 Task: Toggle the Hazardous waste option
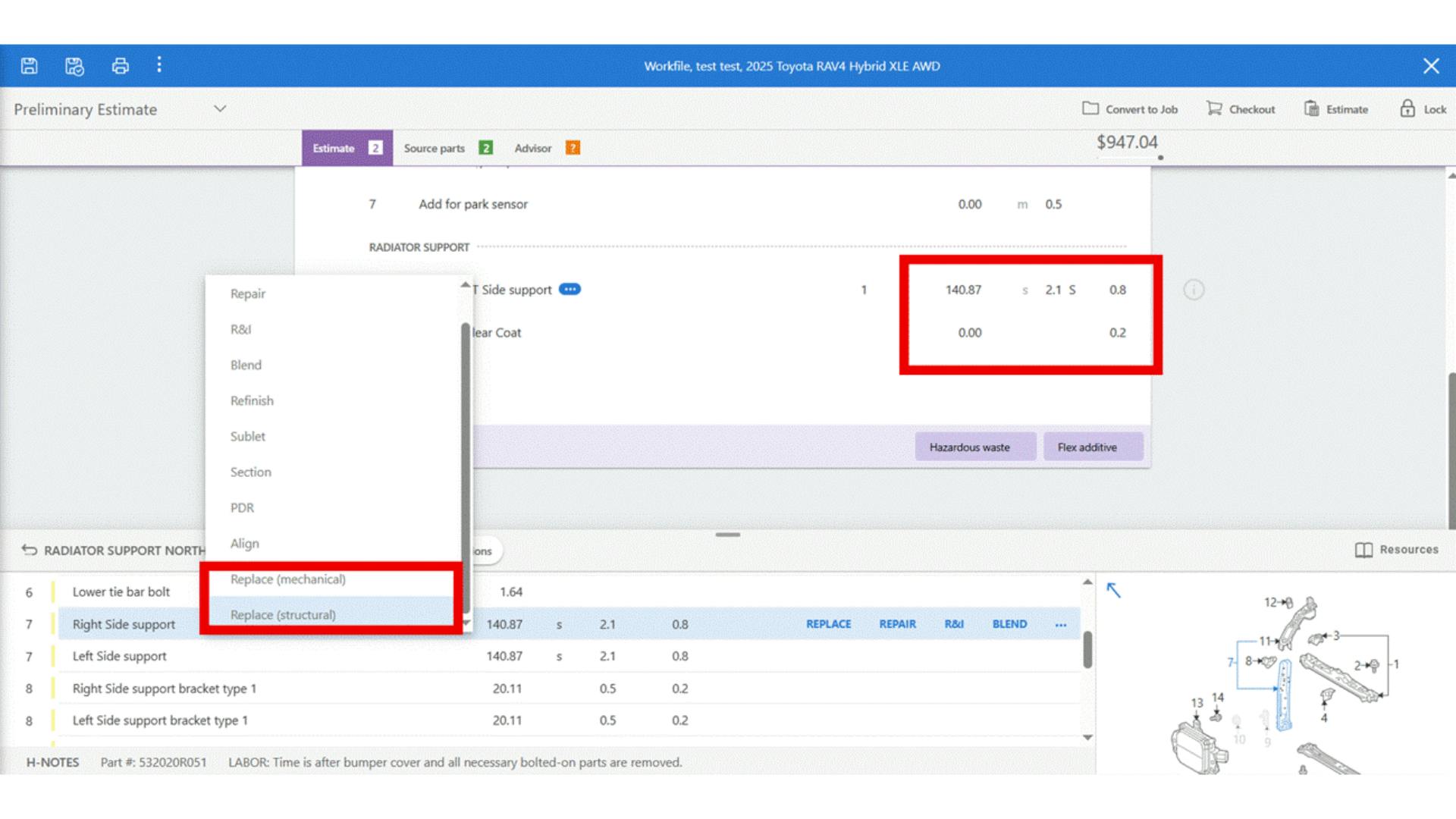[x=976, y=447]
